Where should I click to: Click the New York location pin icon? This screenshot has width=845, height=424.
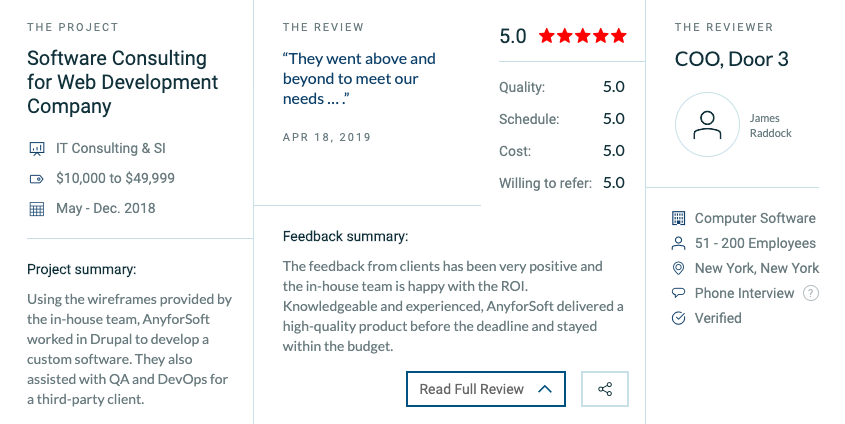coord(678,268)
